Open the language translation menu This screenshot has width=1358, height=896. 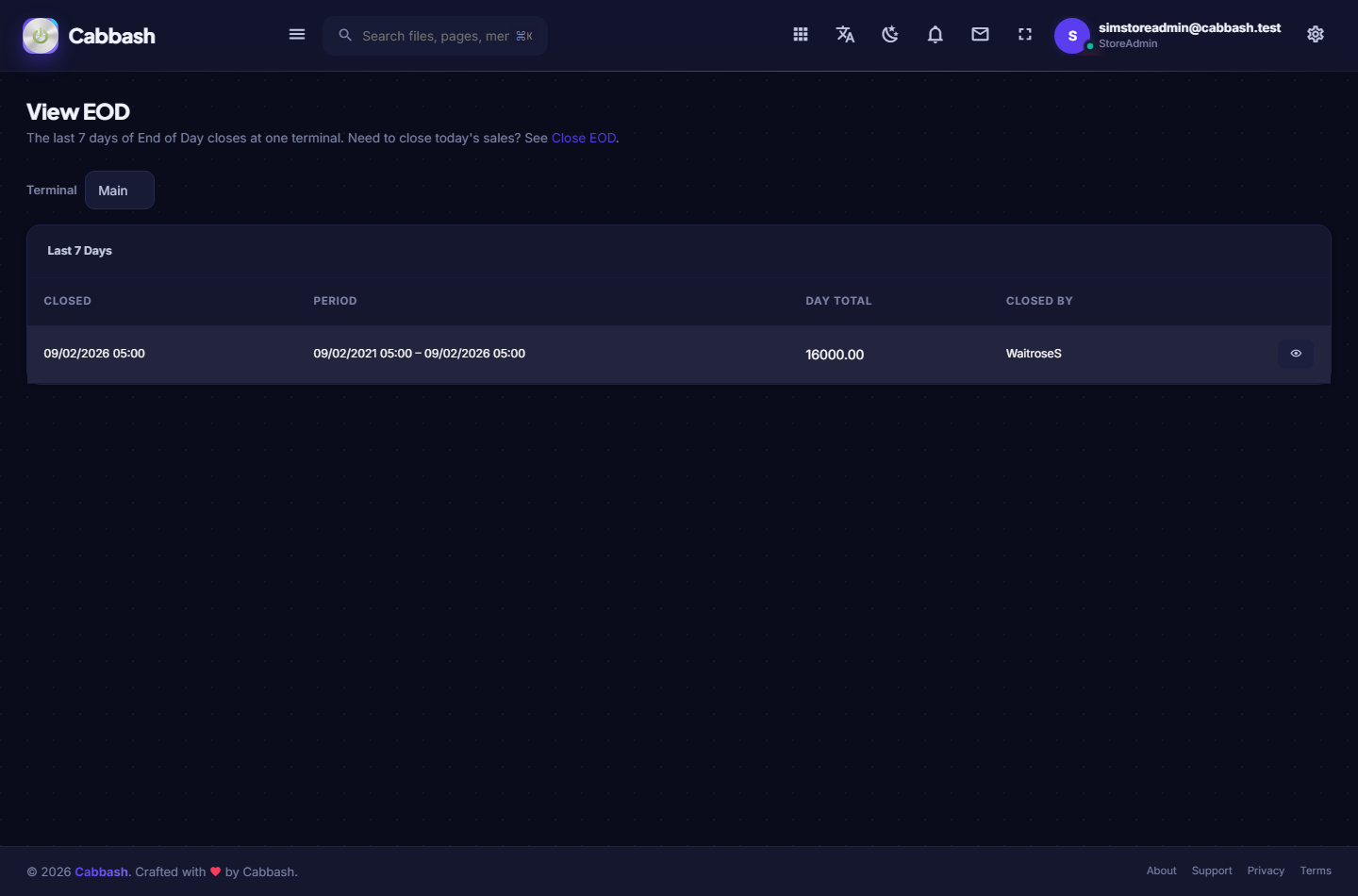point(845,35)
